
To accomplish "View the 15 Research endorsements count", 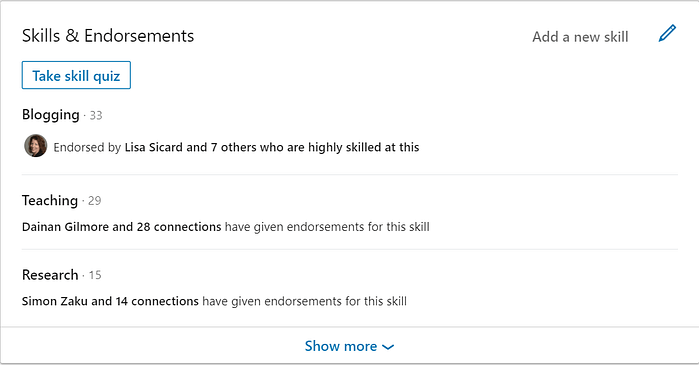I will (x=95, y=275).
